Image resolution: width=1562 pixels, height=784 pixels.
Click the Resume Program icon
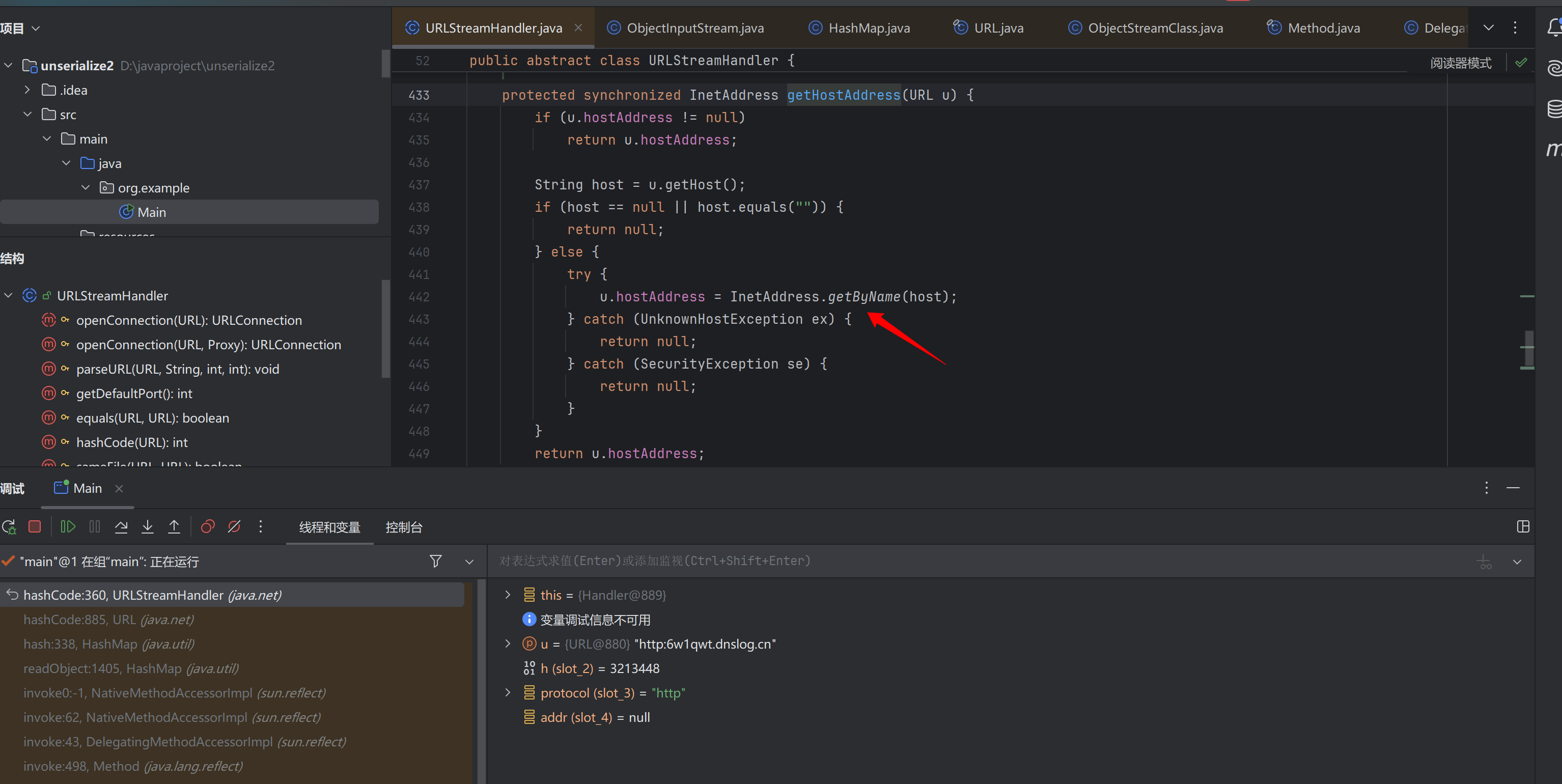pos(68,527)
